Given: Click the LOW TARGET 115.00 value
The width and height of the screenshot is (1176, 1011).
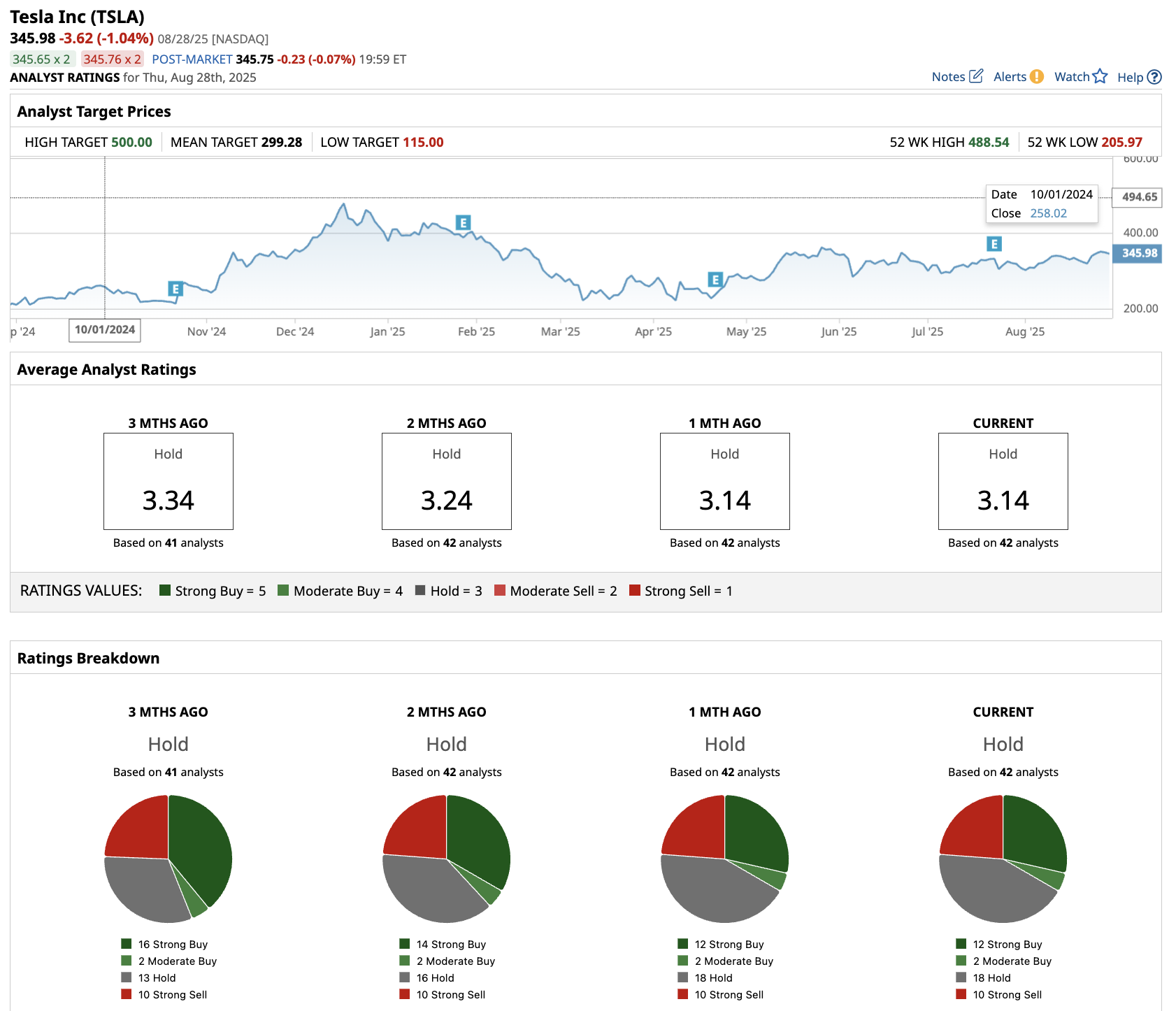Looking at the screenshot, I should 423,142.
